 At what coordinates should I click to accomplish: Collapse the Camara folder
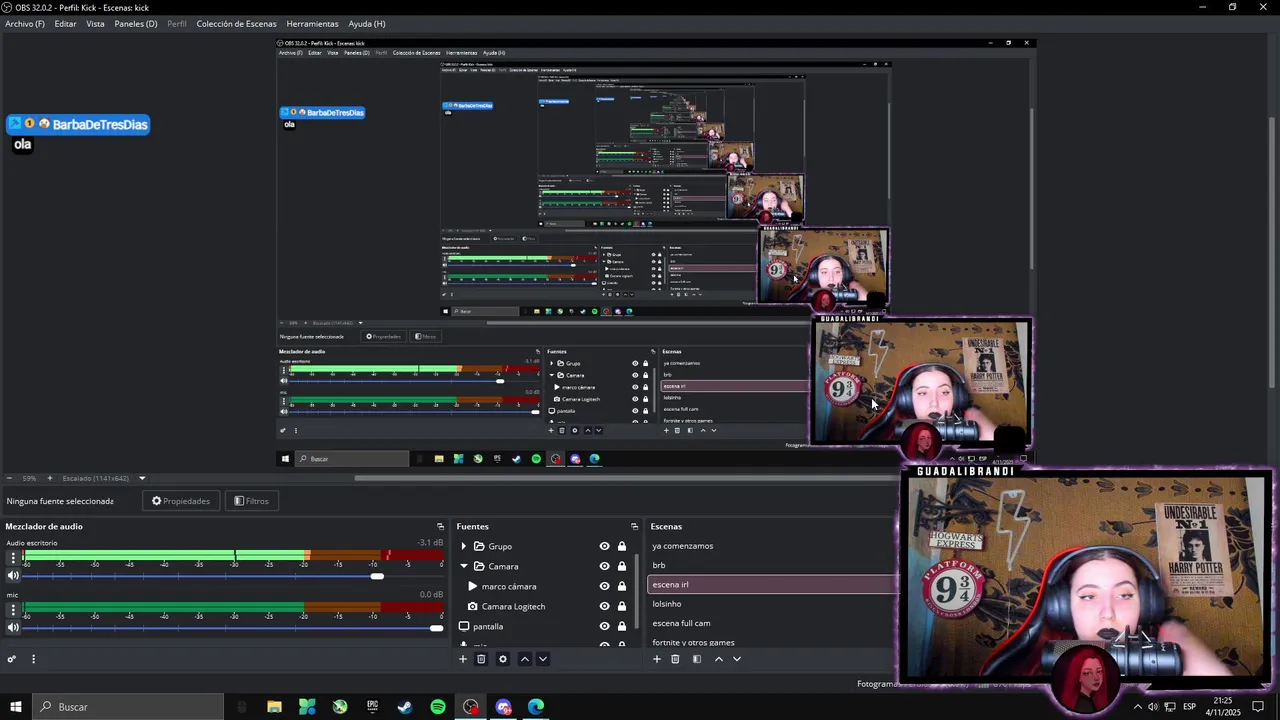pos(463,566)
